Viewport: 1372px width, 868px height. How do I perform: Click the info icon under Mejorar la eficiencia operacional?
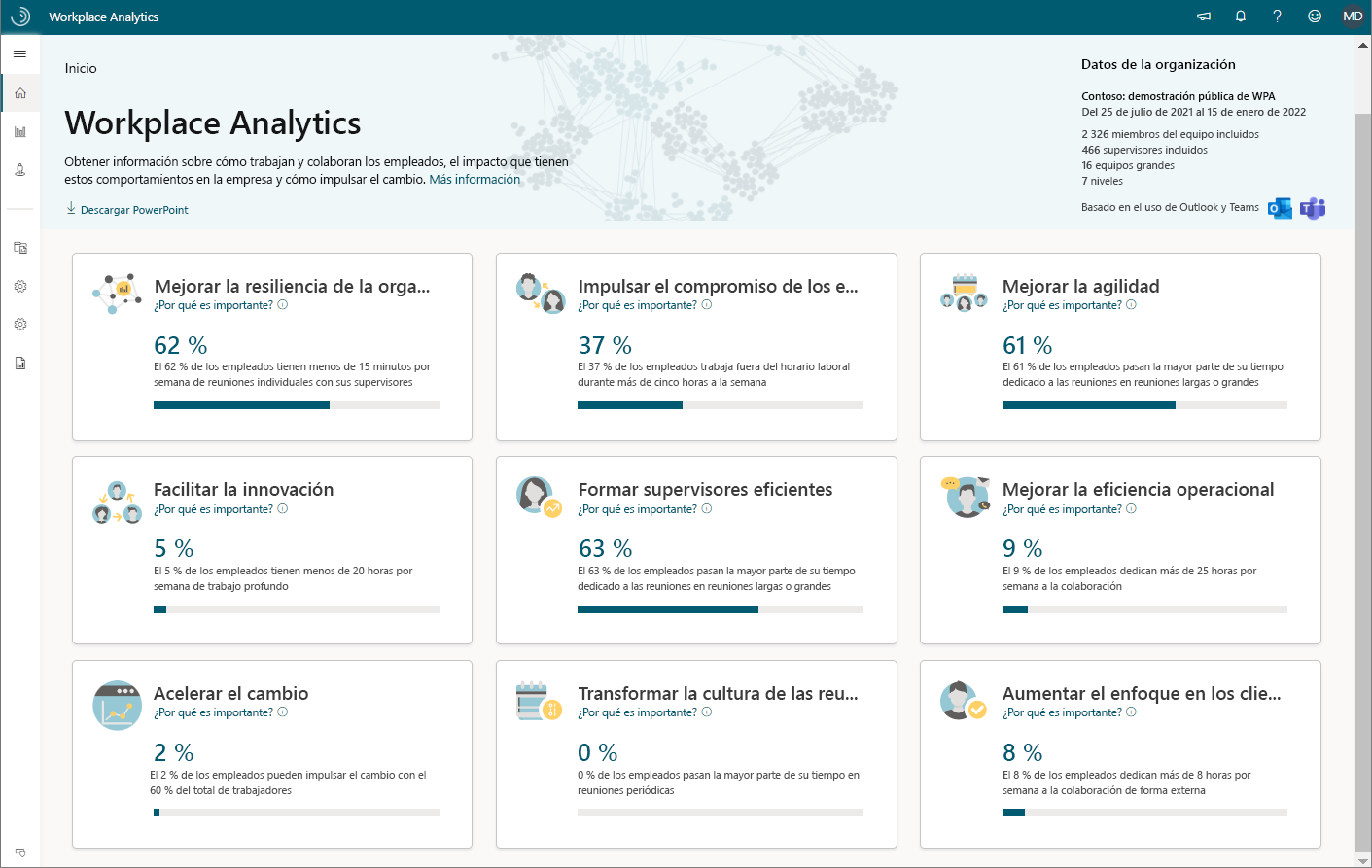click(x=1131, y=509)
